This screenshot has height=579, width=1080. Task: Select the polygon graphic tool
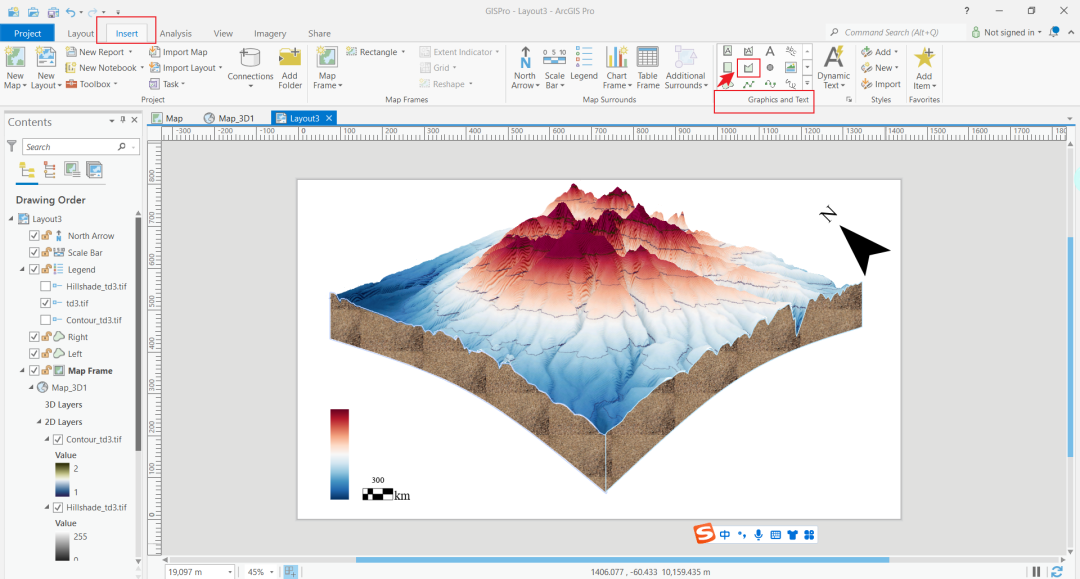749,67
